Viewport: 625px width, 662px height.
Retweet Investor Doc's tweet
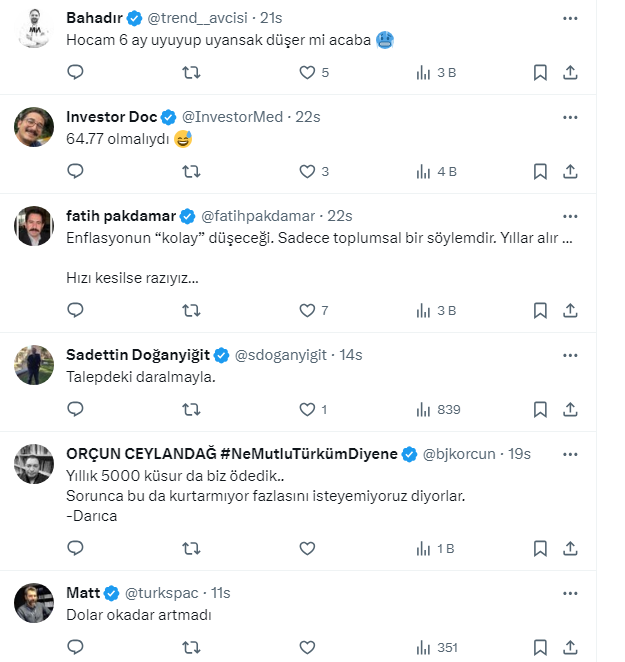coord(191,171)
